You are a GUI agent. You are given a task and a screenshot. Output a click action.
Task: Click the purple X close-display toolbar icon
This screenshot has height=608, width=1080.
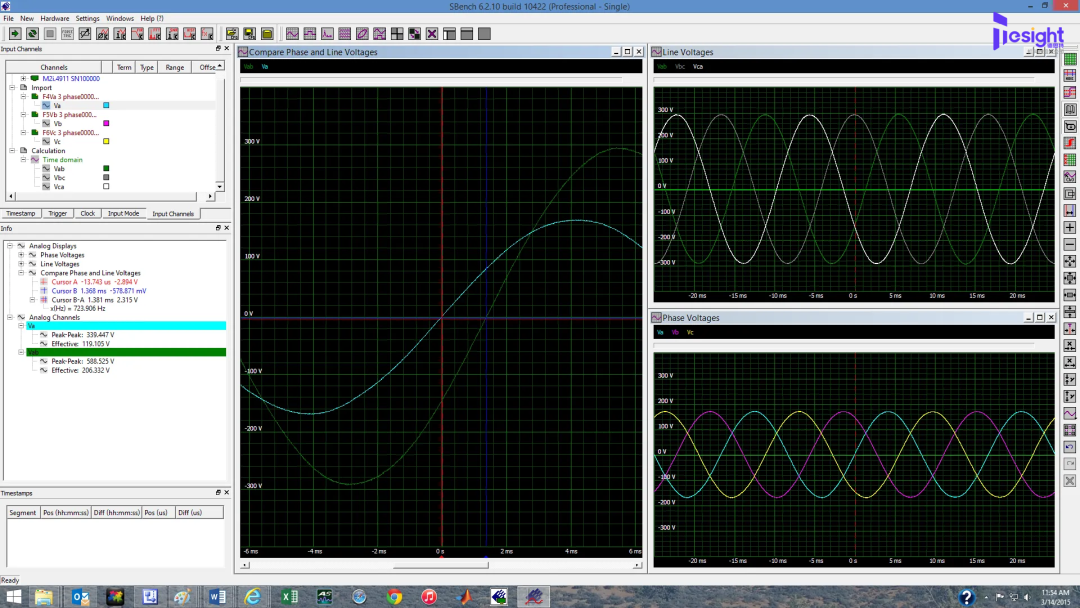coord(432,34)
